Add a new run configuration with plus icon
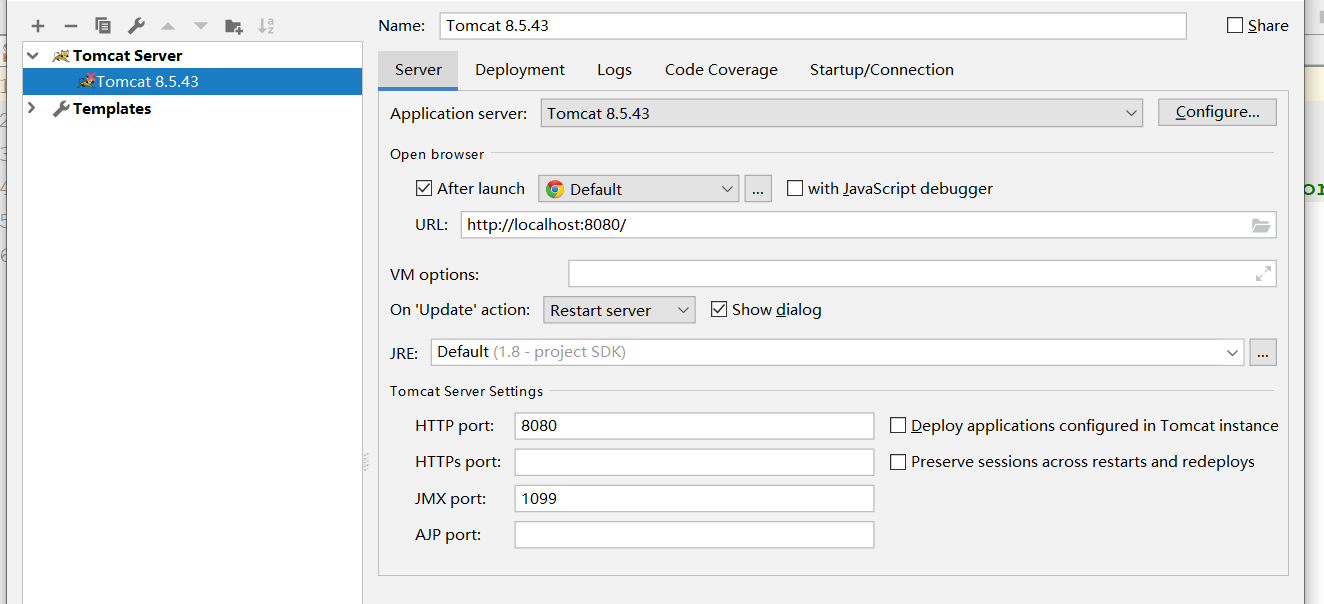The image size is (1324, 604). tap(38, 26)
